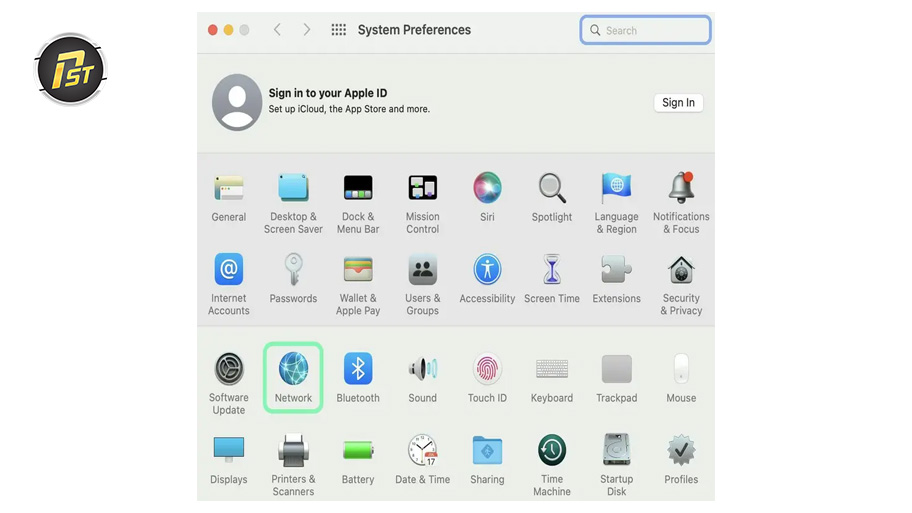Open Extensions preferences

click(617, 279)
